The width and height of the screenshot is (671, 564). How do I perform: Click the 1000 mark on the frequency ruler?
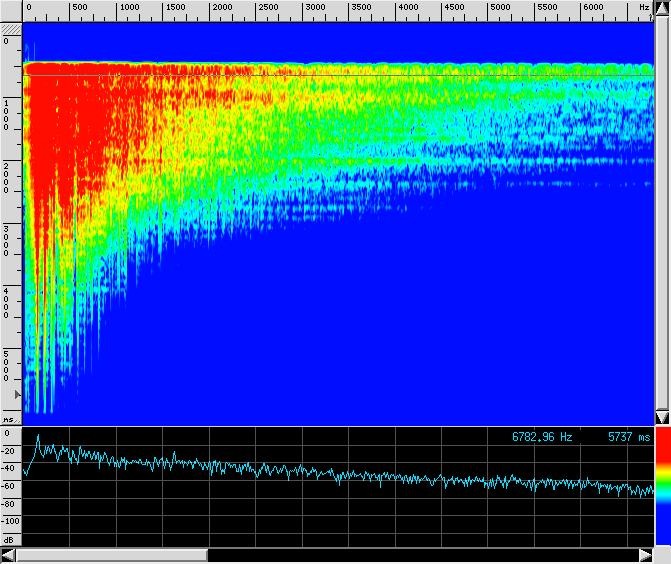(128, 8)
